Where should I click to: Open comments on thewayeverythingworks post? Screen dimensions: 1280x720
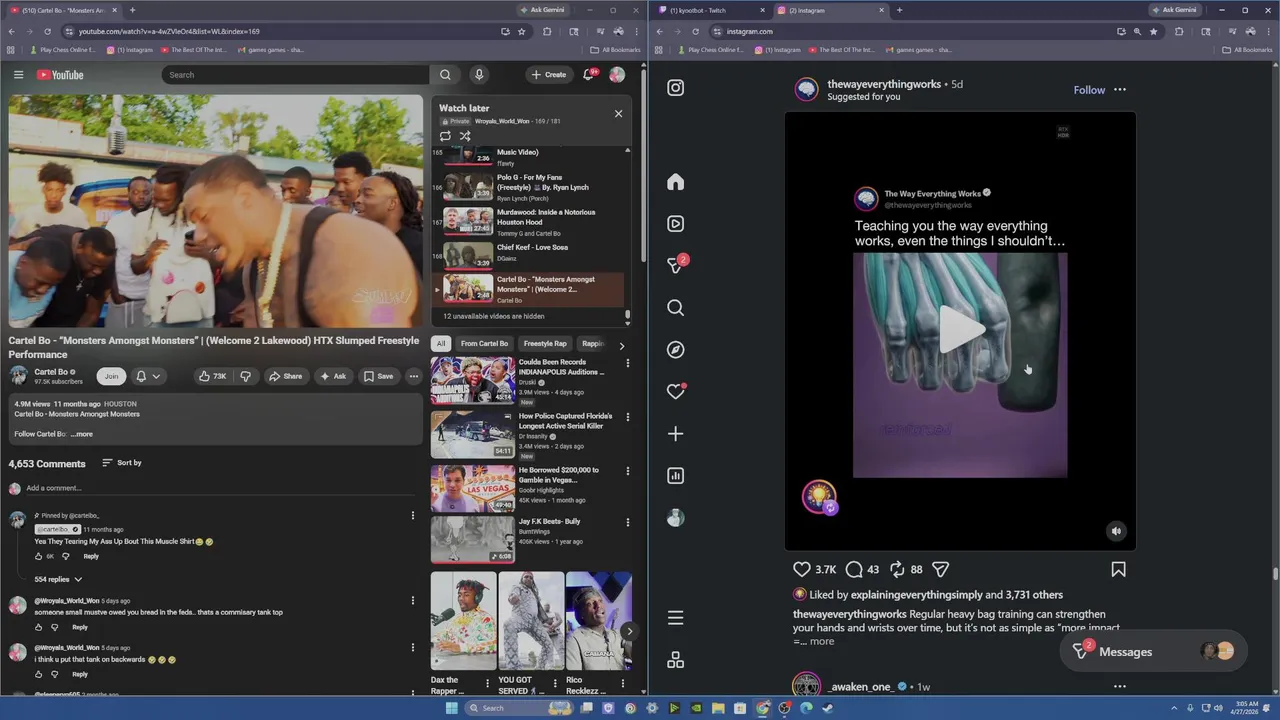click(x=854, y=569)
